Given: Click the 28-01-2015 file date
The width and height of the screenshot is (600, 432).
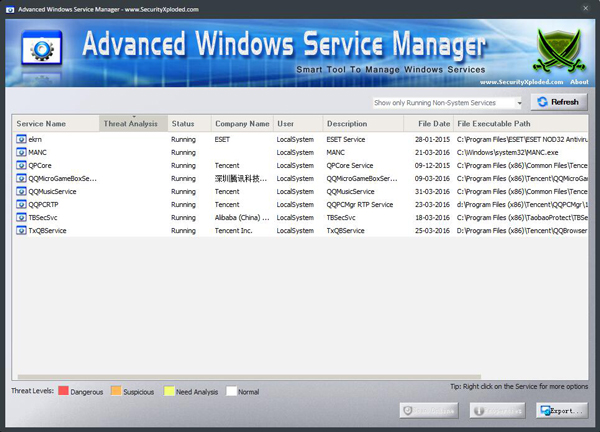Looking at the screenshot, I should tap(432, 139).
